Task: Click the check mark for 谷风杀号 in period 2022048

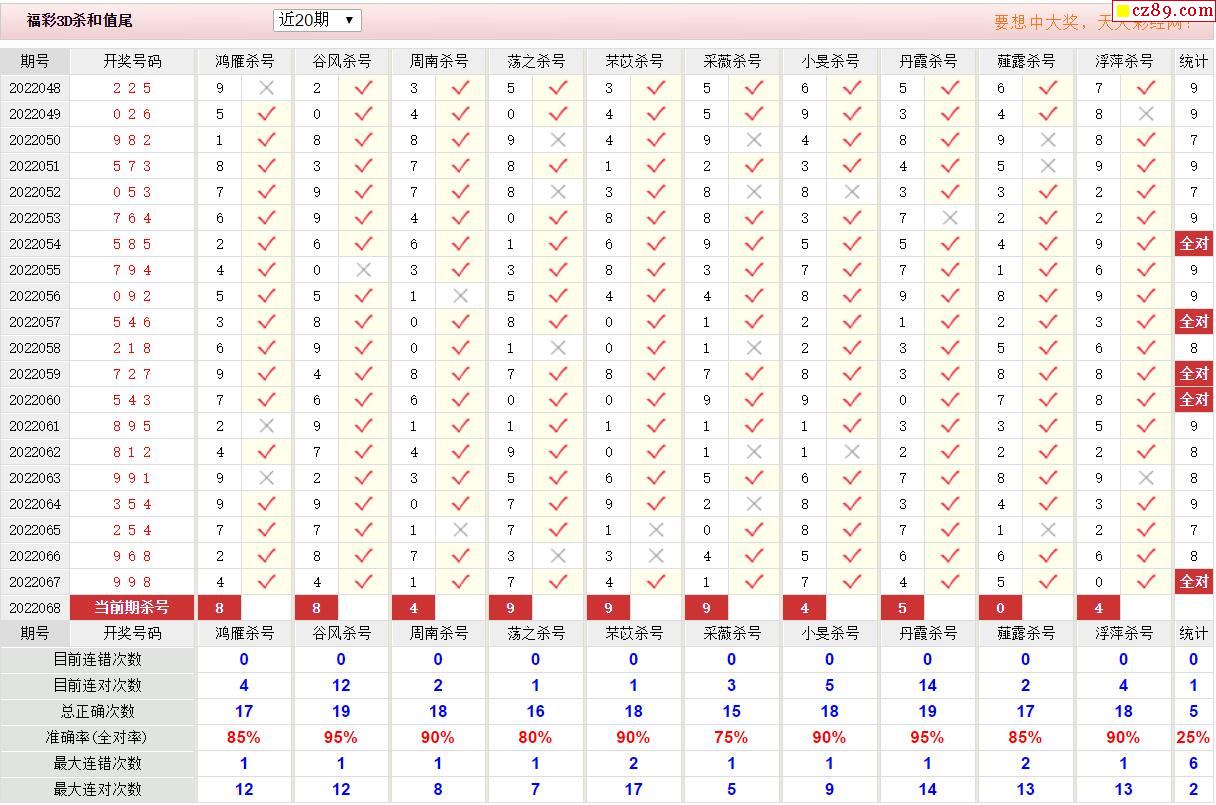Action: (363, 88)
